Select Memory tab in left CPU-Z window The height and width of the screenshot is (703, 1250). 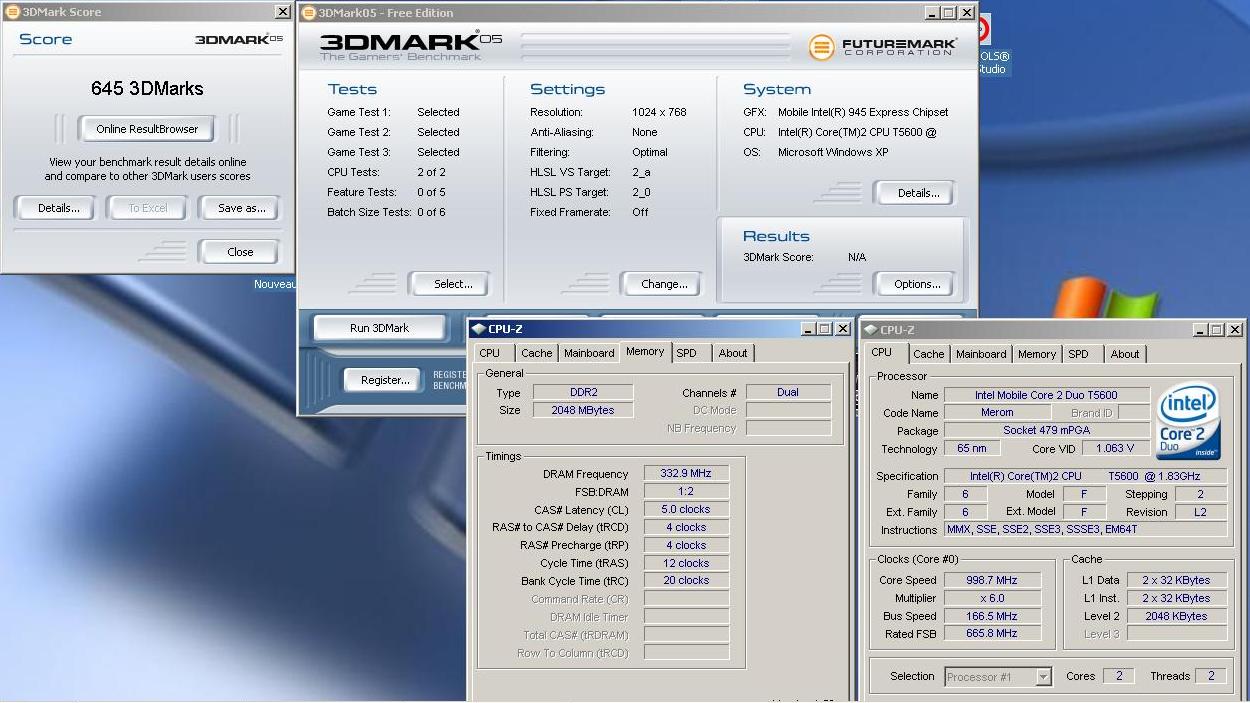pos(645,352)
